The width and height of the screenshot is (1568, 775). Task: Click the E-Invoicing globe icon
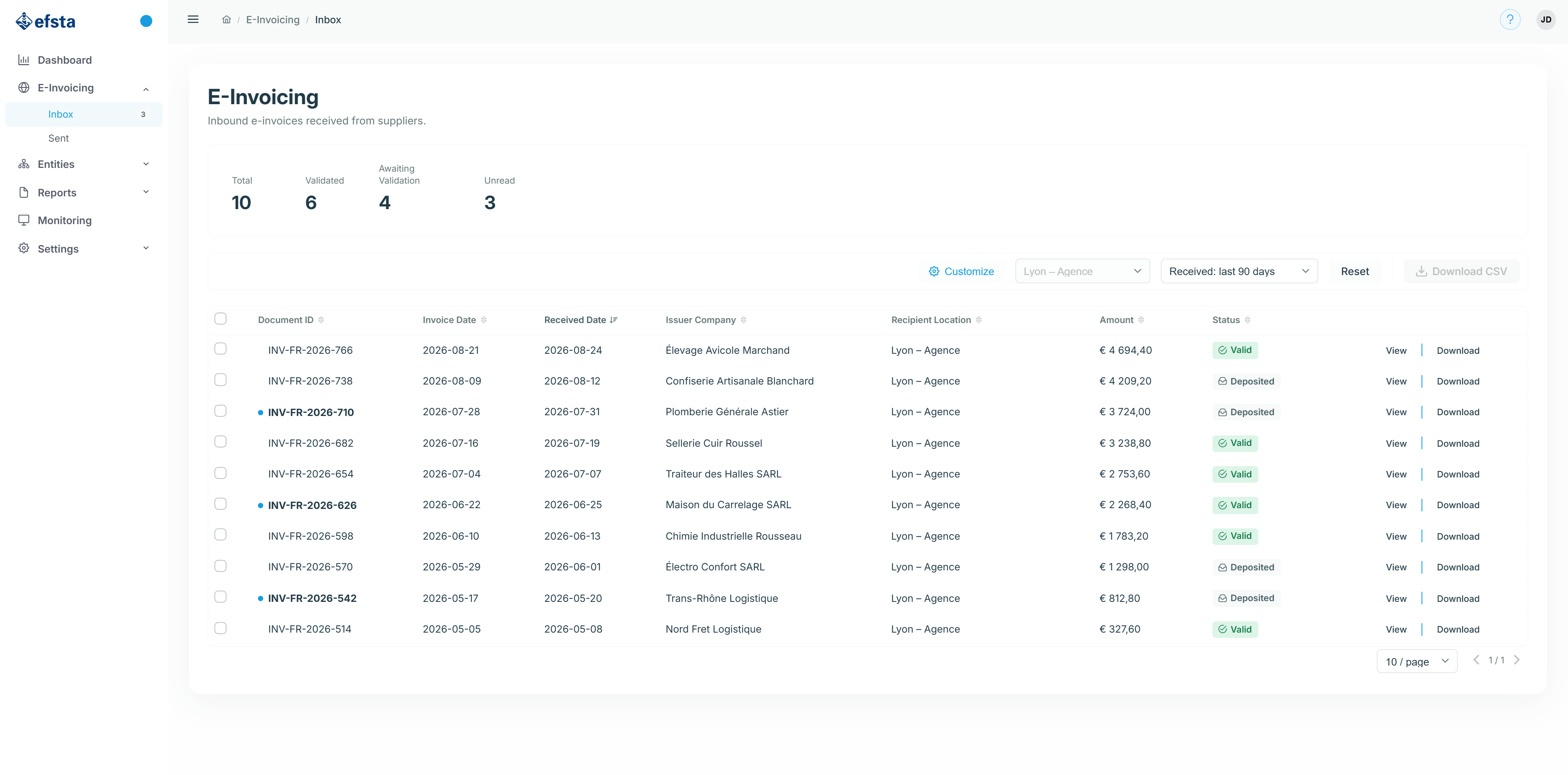24,88
